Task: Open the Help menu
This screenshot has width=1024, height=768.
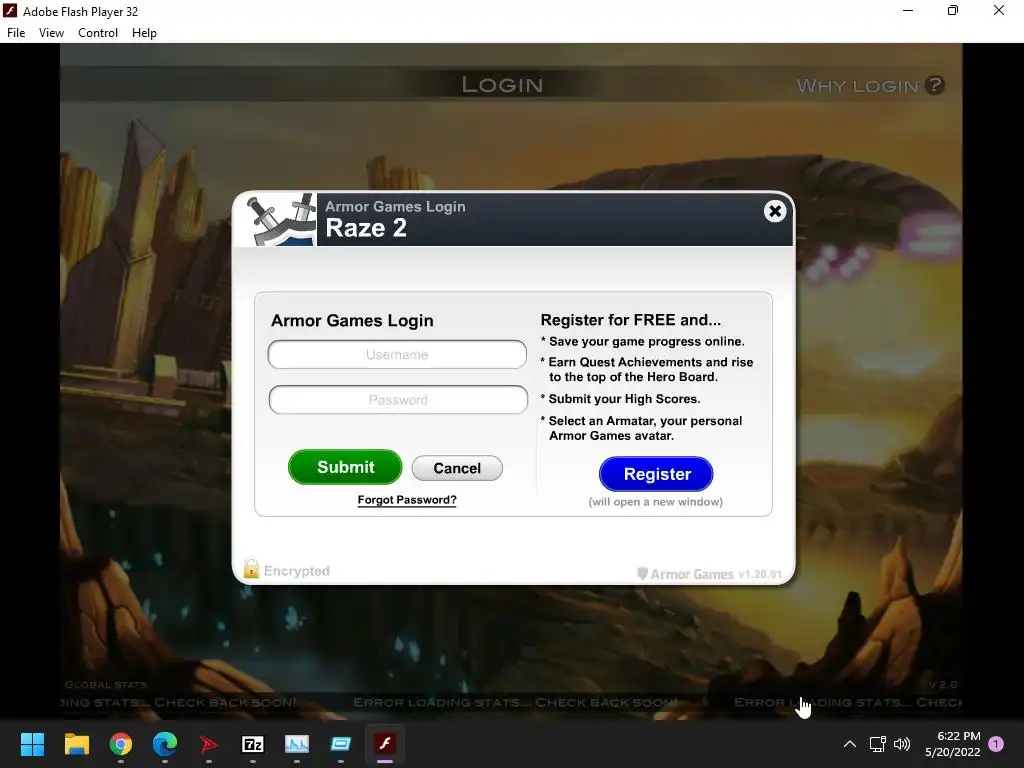Action: pyautogui.click(x=144, y=33)
